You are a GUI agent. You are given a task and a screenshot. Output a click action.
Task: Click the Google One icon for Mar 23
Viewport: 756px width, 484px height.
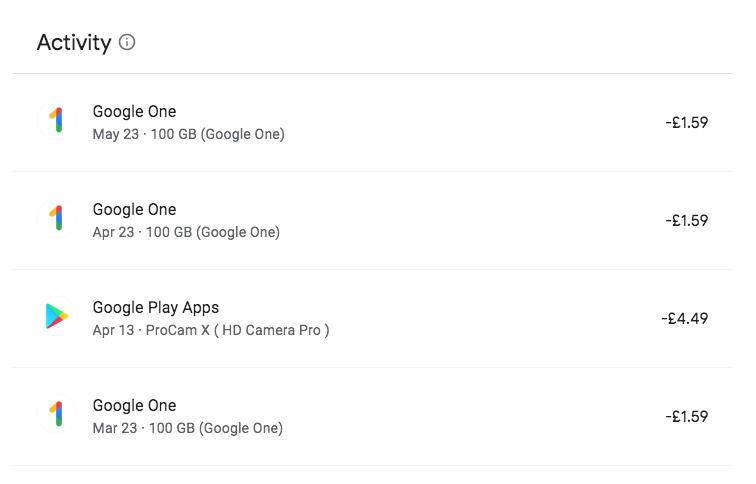pyautogui.click(x=57, y=414)
